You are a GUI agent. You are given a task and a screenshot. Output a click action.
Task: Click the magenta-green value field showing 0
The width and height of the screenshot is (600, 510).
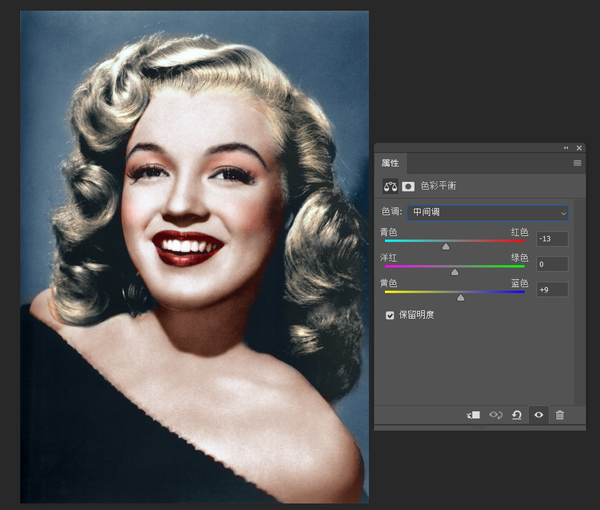pyautogui.click(x=552, y=264)
